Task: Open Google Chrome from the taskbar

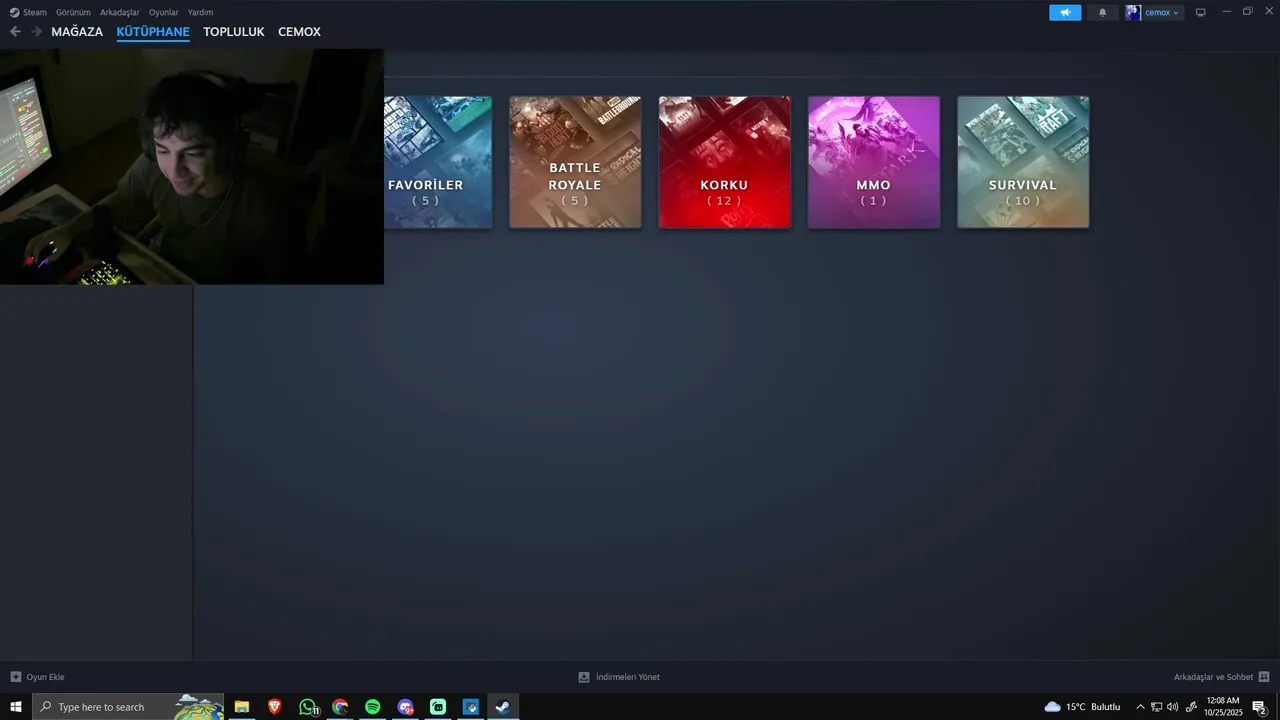Action: click(340, 707)
